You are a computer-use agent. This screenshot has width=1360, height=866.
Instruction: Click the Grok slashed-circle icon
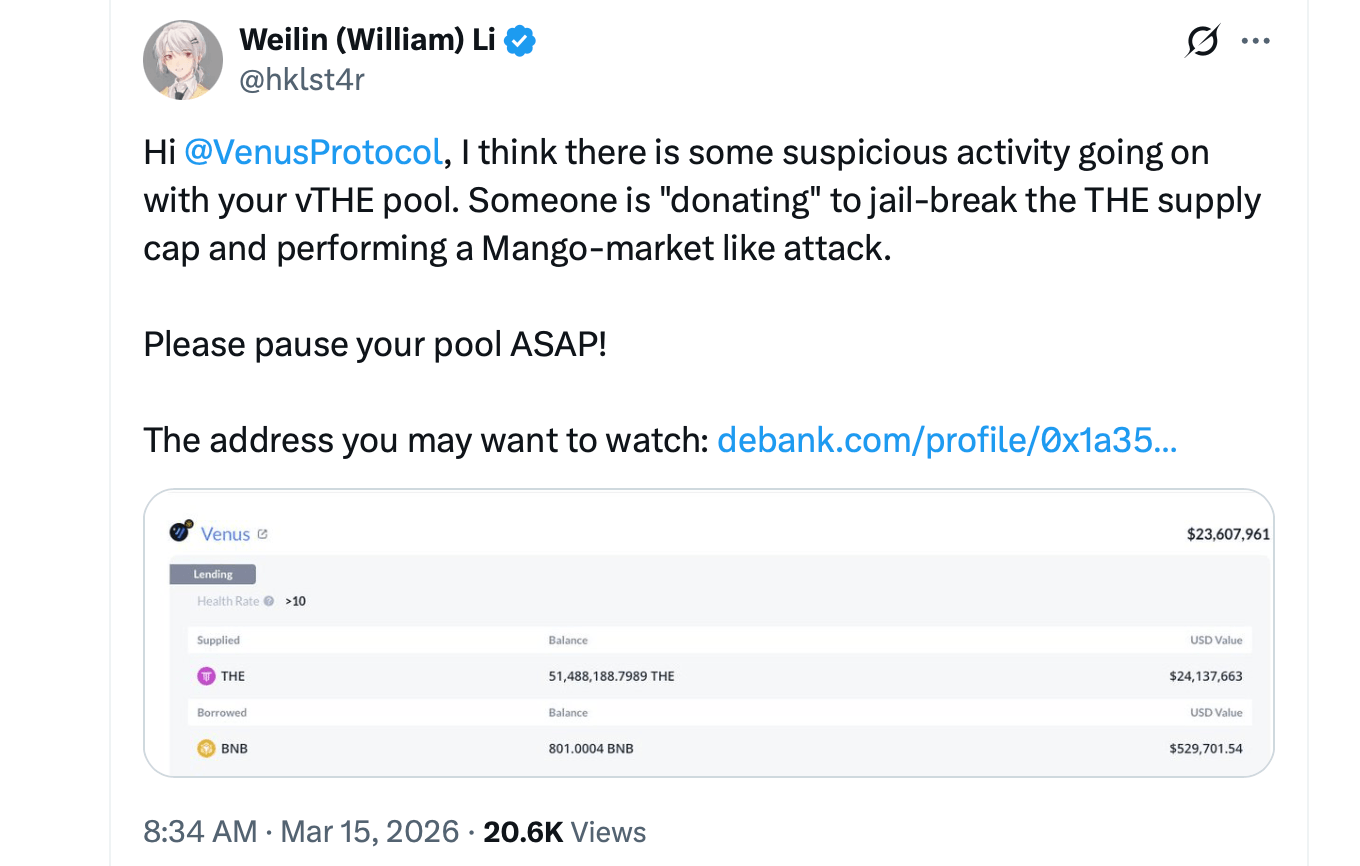1202,42
